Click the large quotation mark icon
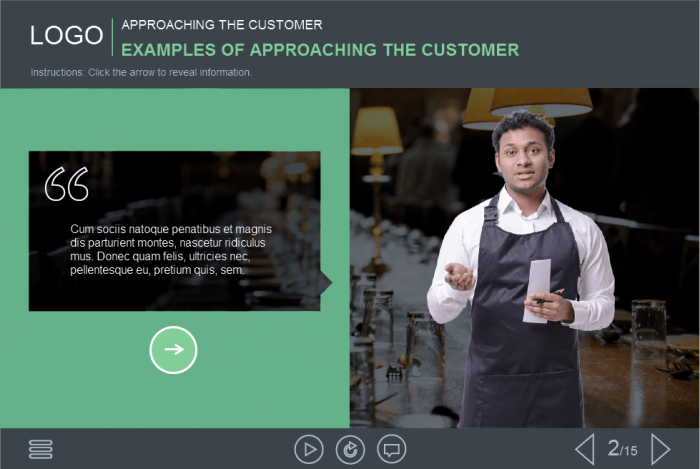The width and height of the screenshot is (700, 469). 67,184
